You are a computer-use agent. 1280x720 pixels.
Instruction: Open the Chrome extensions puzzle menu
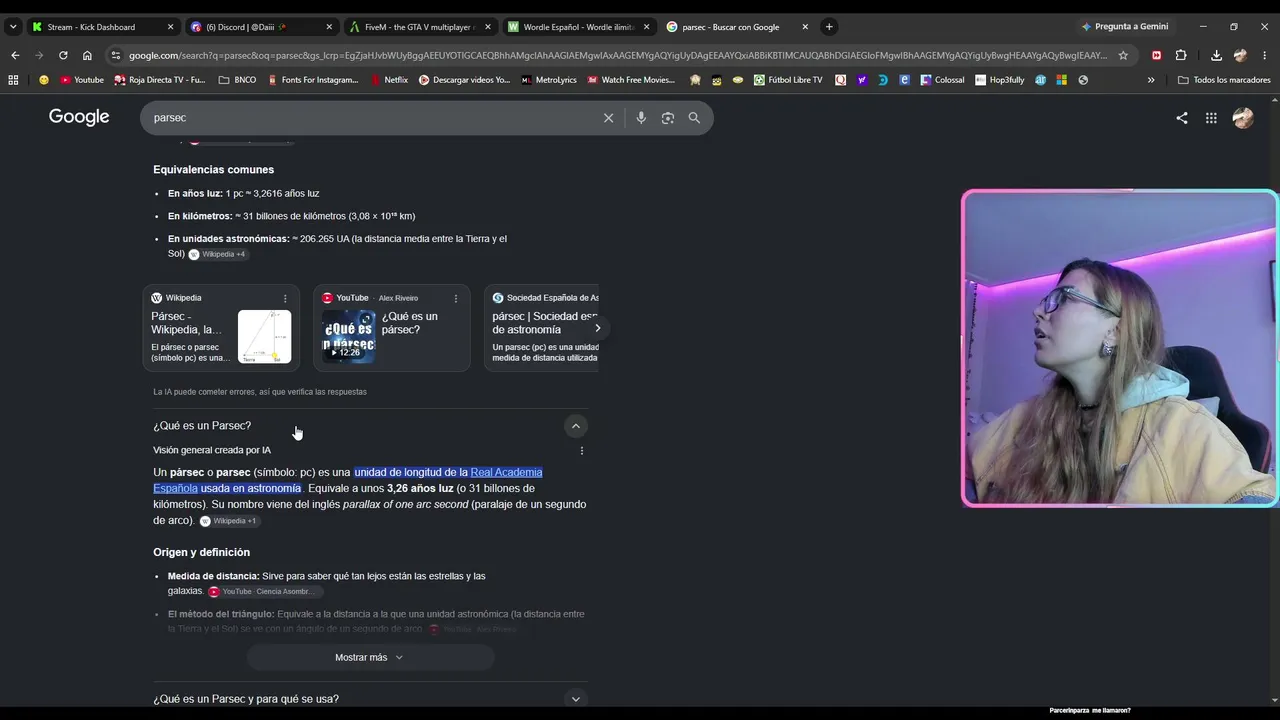[1181, 55]
